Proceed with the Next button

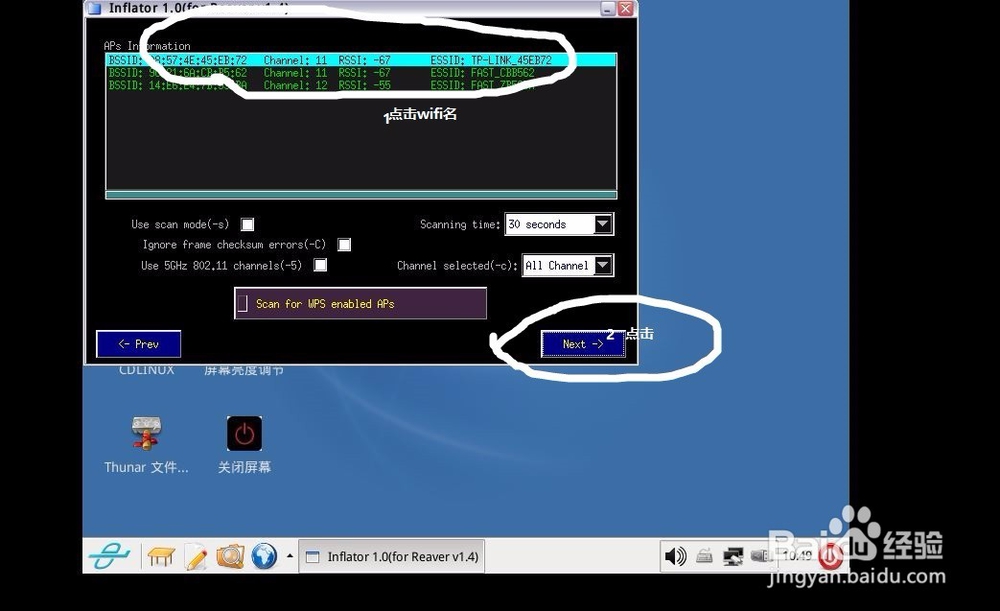pyautogui.click(x=583, y=344)
